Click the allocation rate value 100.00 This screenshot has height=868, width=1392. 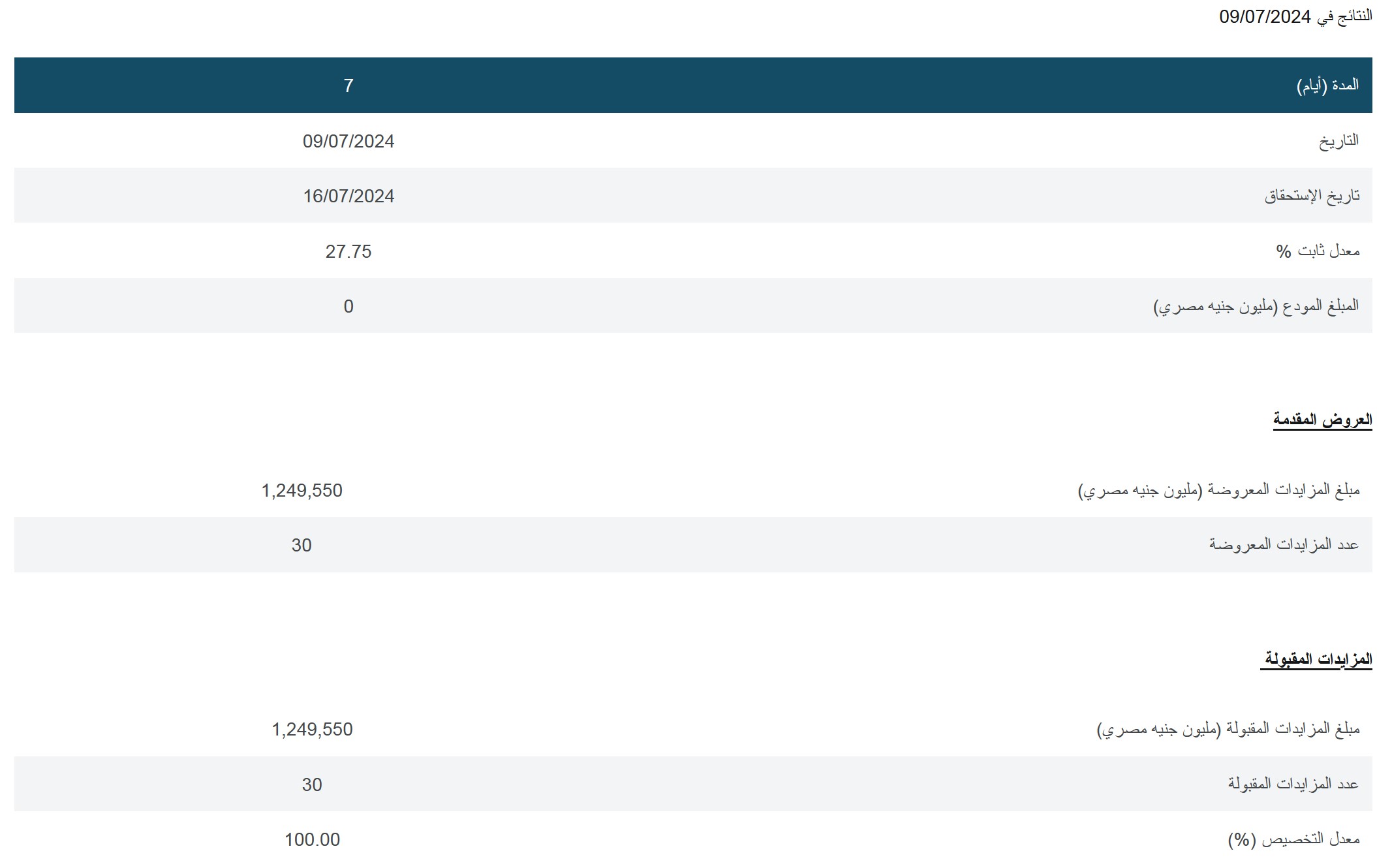pos(312,840)
